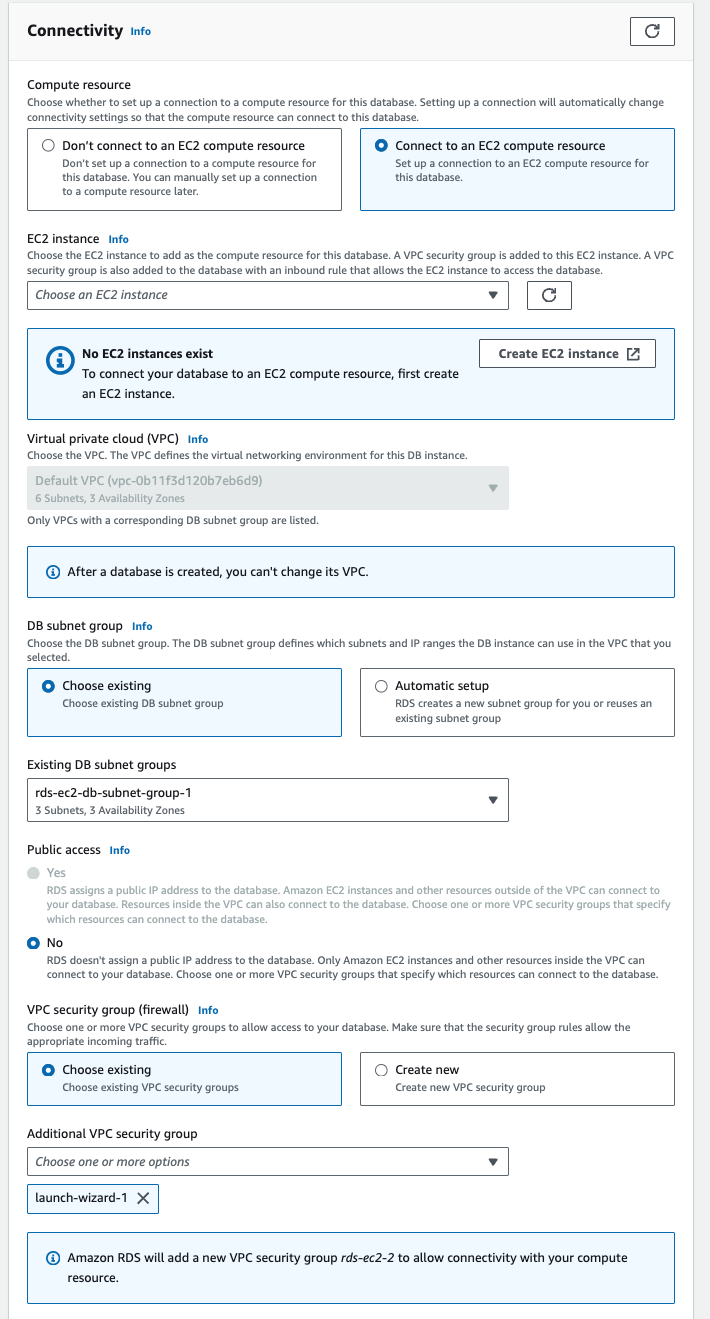This screenshot has height=1319, width=710.
Task: Remove the launch-wizard-1 security group tag
Action: [143, 1198]
